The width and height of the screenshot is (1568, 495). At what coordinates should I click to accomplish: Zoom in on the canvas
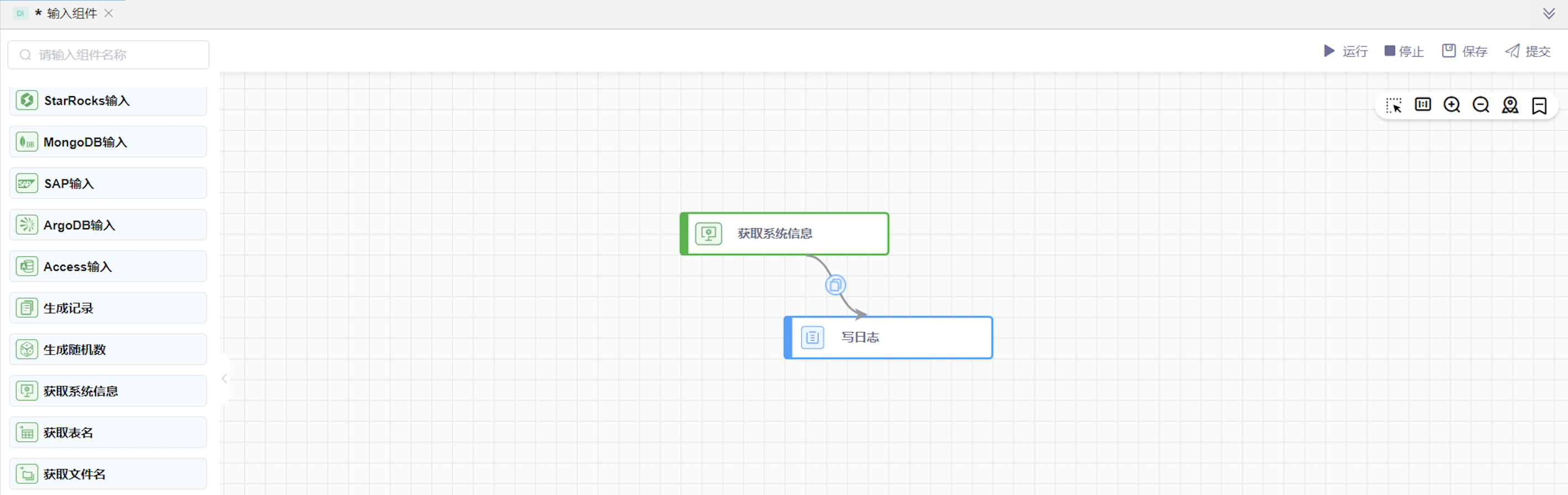click(1452, 105)
